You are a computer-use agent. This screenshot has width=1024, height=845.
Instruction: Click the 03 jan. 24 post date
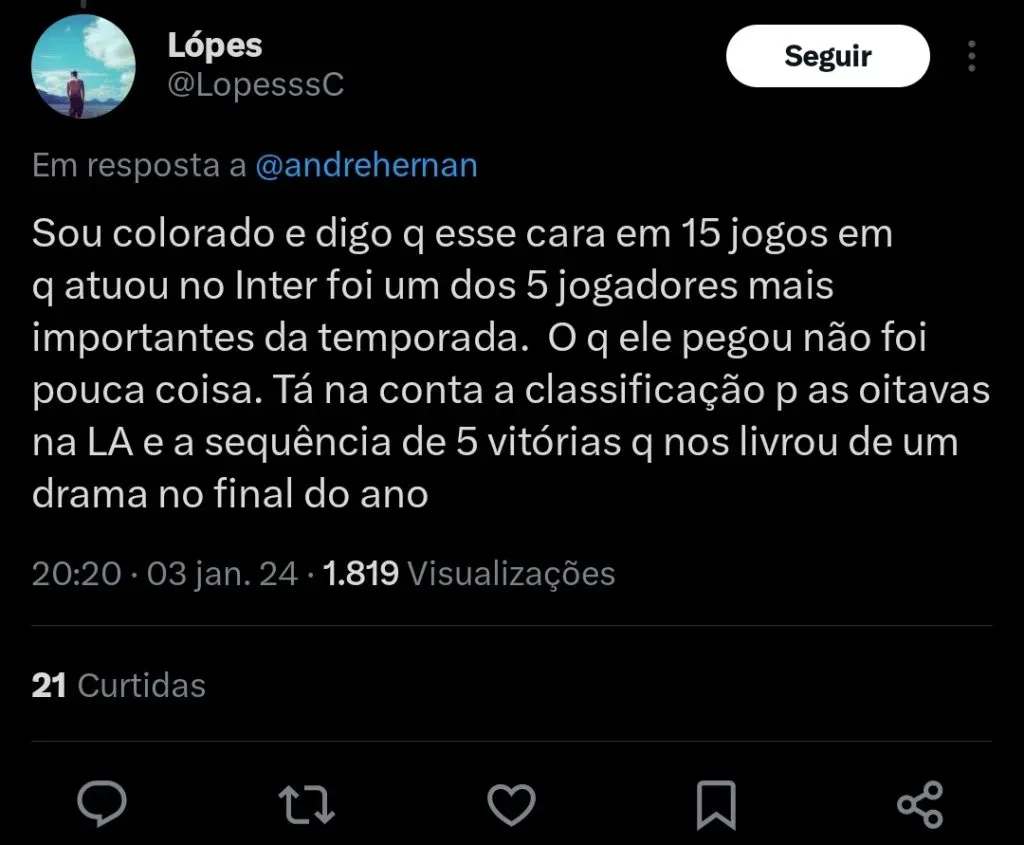[222, 573]
